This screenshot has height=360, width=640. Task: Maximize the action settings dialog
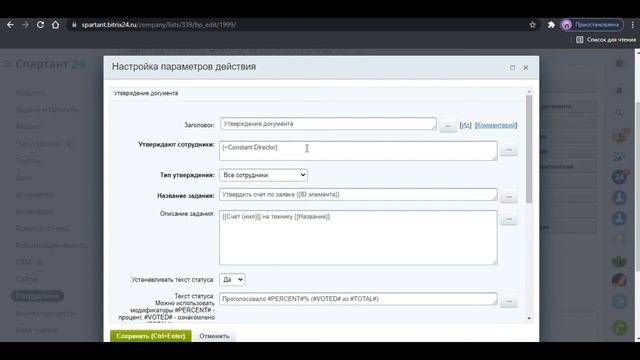pos(512,68)
